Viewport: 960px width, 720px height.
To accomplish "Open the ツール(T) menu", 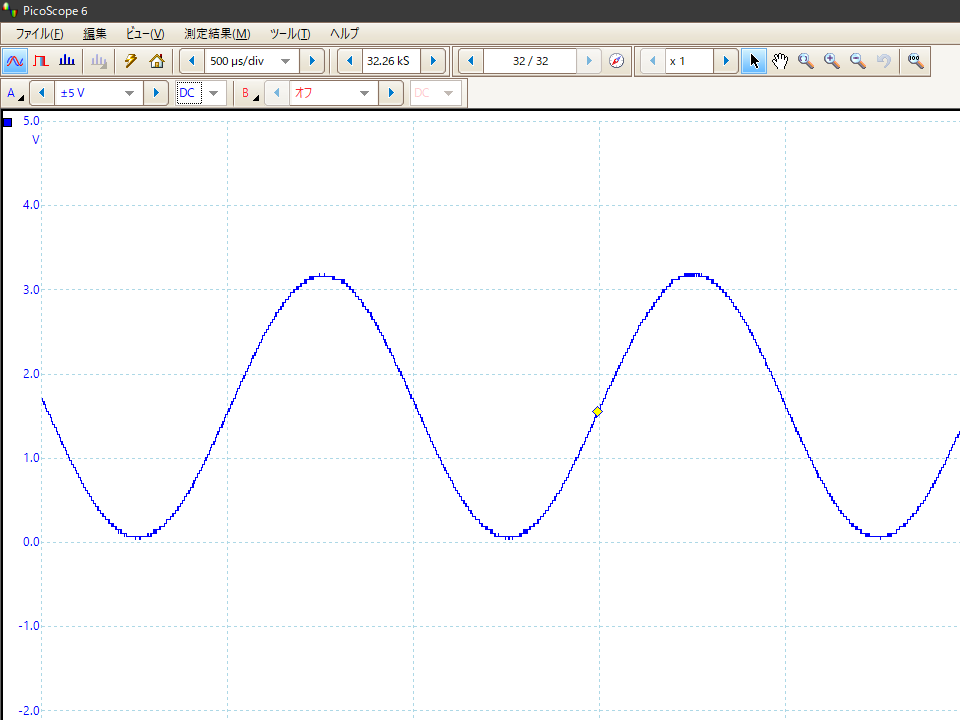I will pos(290,34).
